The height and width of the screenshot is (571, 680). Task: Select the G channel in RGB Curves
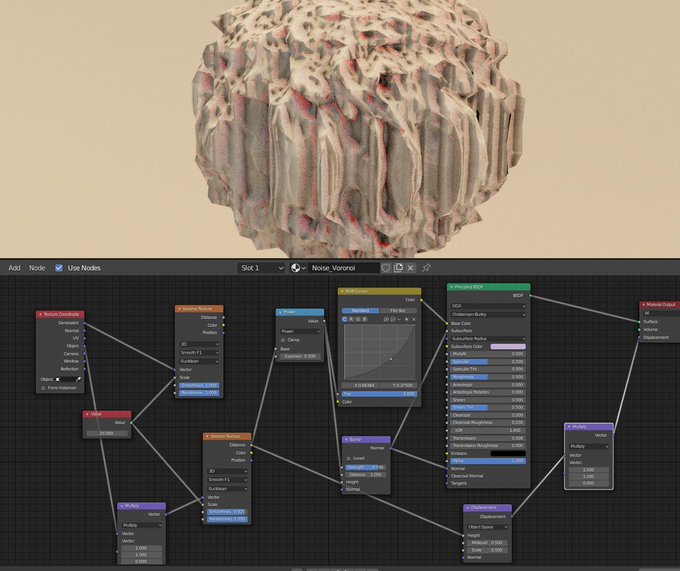[358, 319]
